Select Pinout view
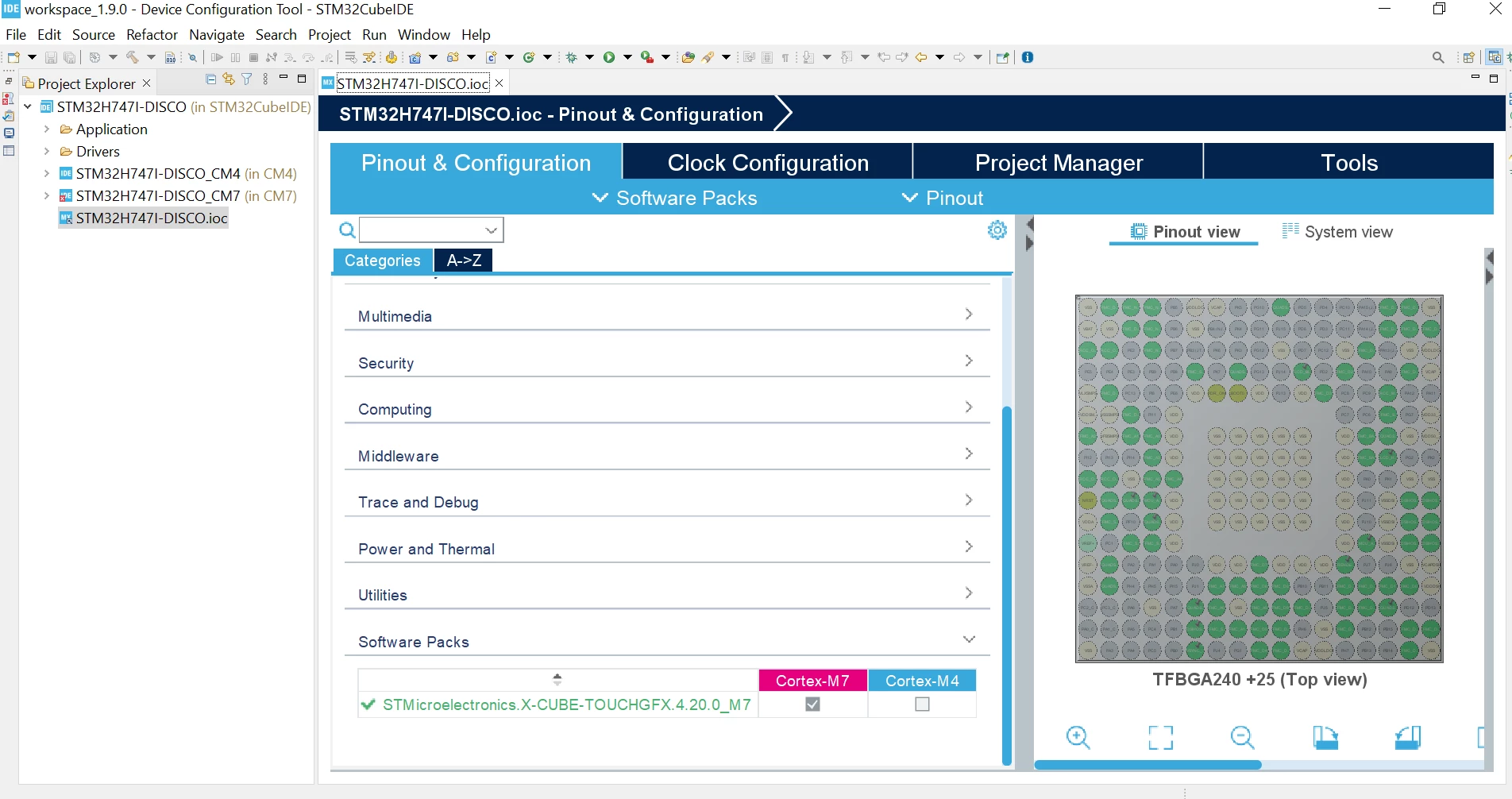The image size is (1512, 799). click(1185, 232)
